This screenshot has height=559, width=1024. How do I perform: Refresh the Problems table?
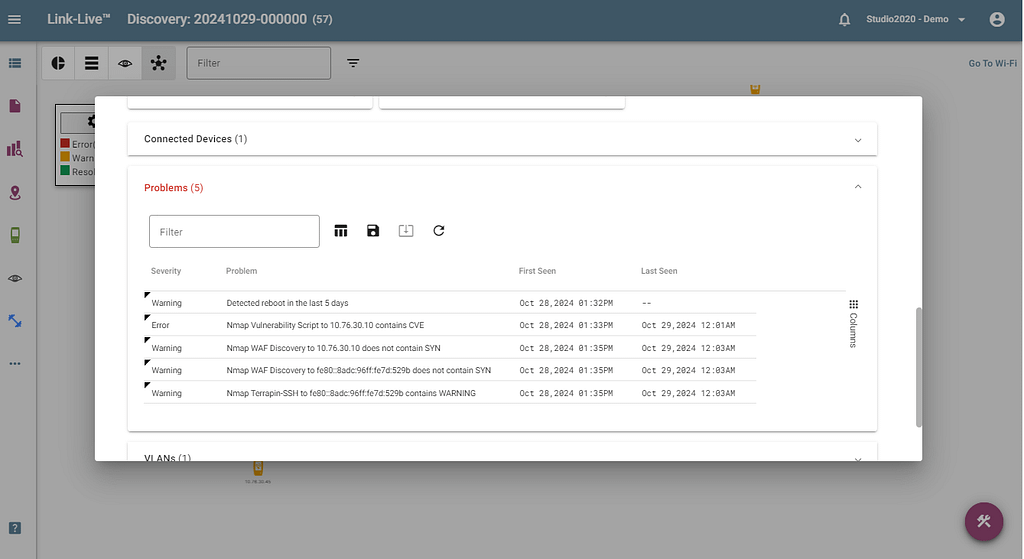(438, 231)
